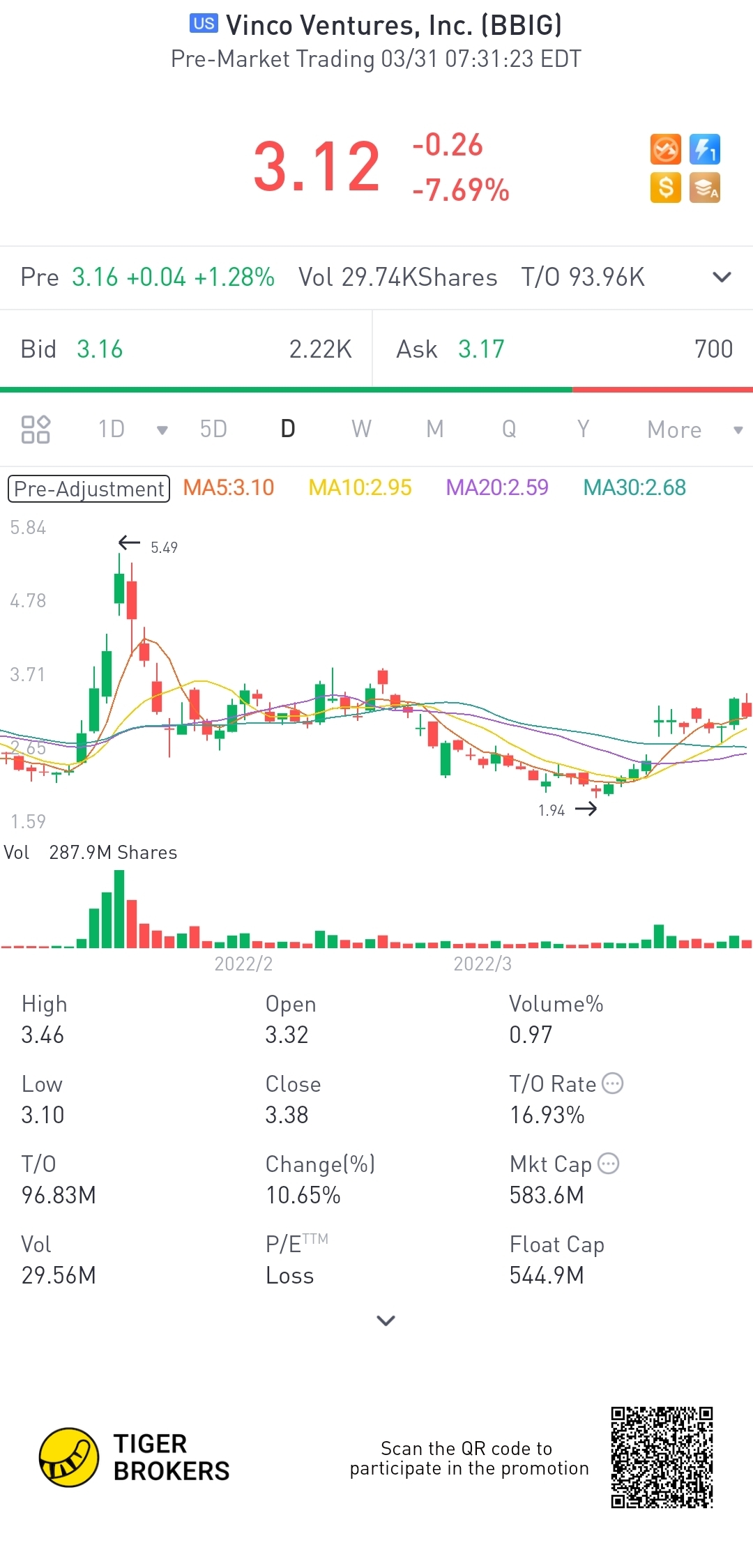
Task: Tap the Vol 29.56M value
Action: pyautogui.click(x=59, y=1275)
